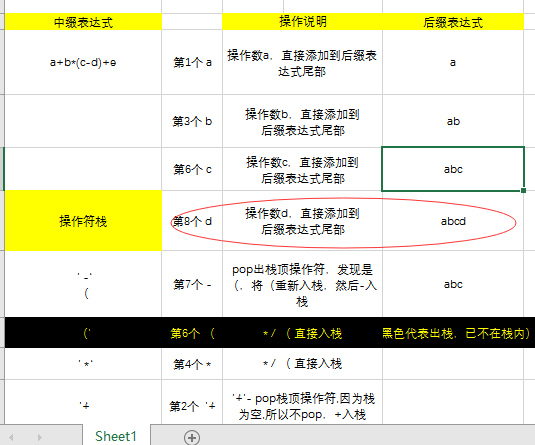Switch to the Sheet1 tab

point(116,436)
